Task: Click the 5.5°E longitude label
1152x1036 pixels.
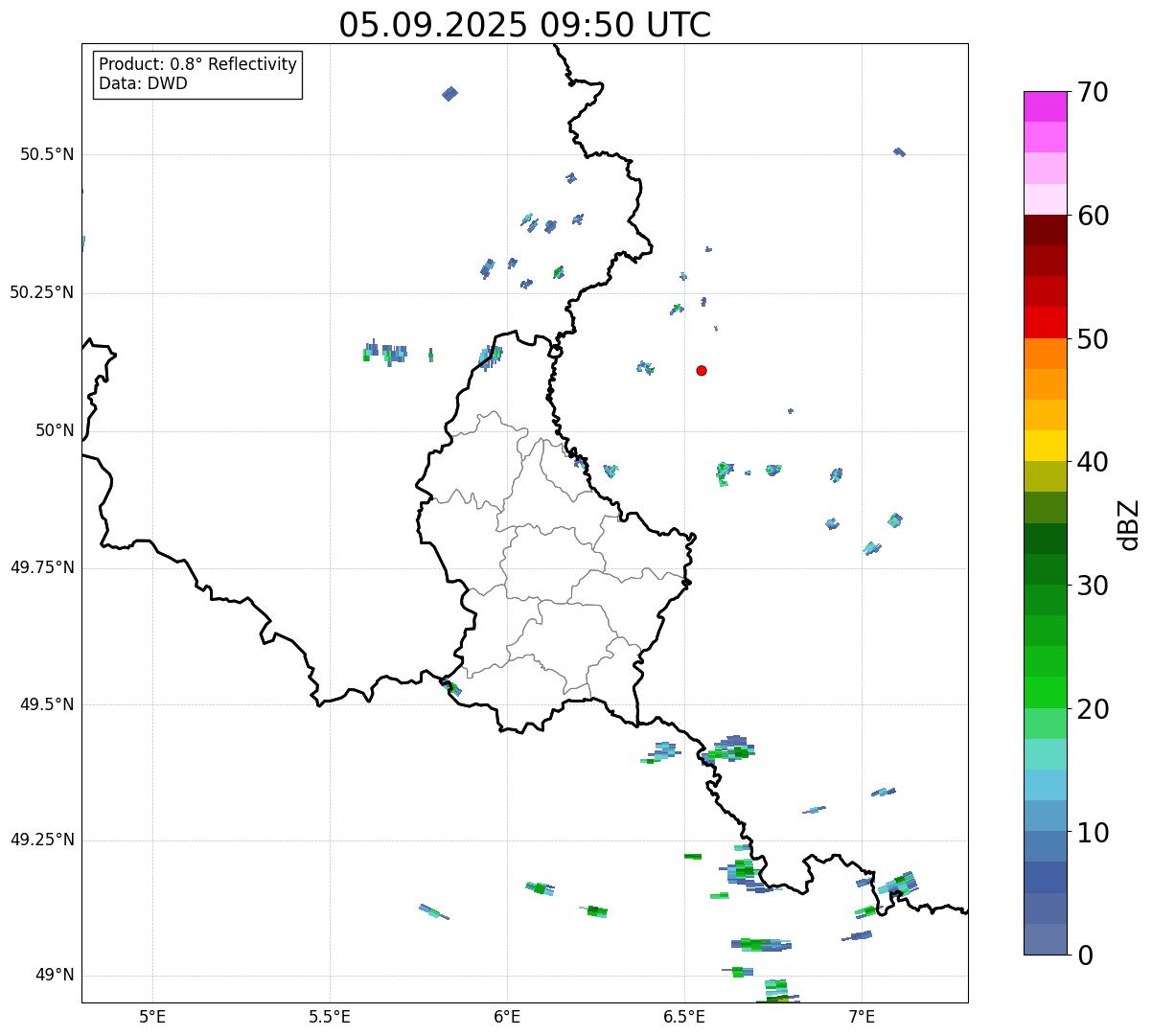Action: 330,1016
